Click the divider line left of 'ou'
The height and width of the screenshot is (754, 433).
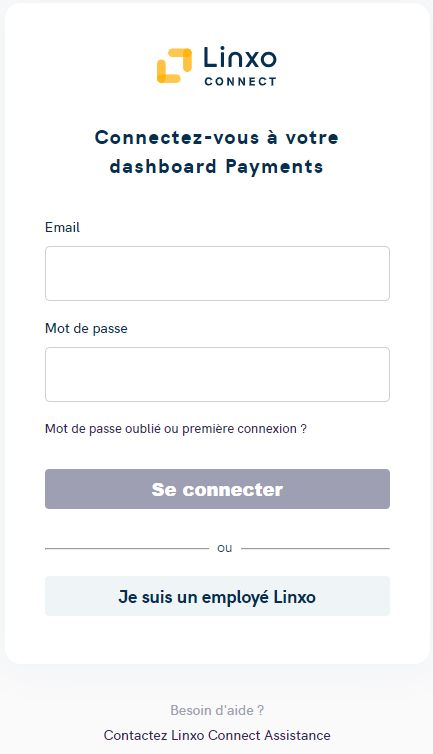point(127,548)
